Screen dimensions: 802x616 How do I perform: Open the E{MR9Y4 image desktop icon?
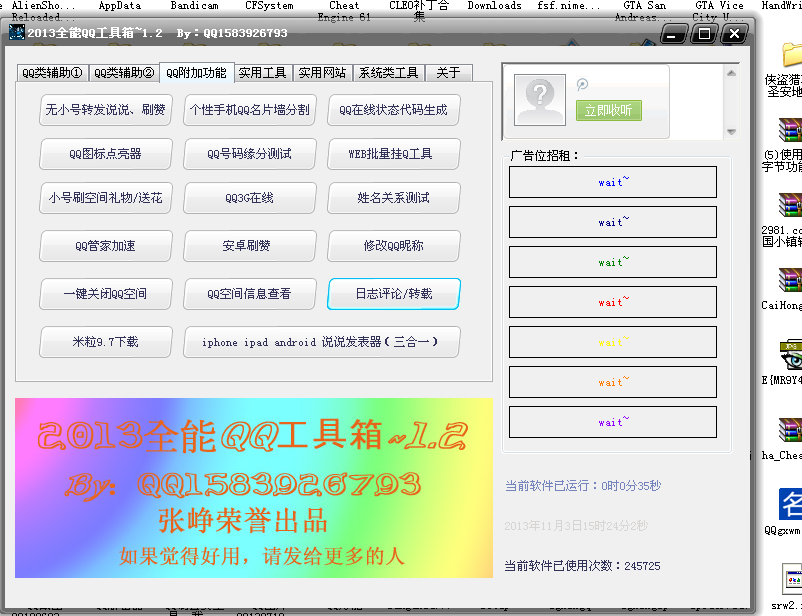(791, 355)
